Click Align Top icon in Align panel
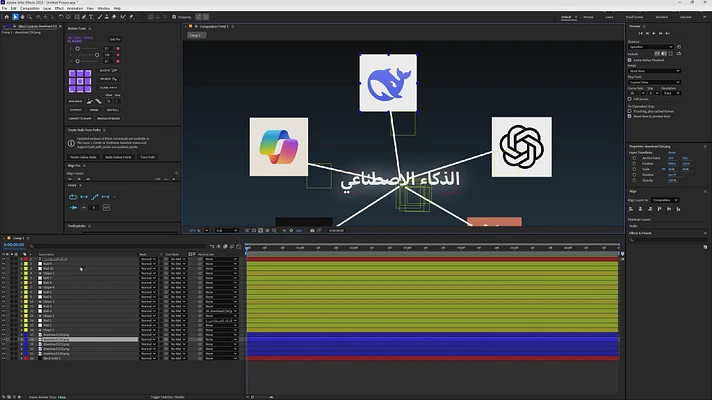712x400 pixels. 659,209
